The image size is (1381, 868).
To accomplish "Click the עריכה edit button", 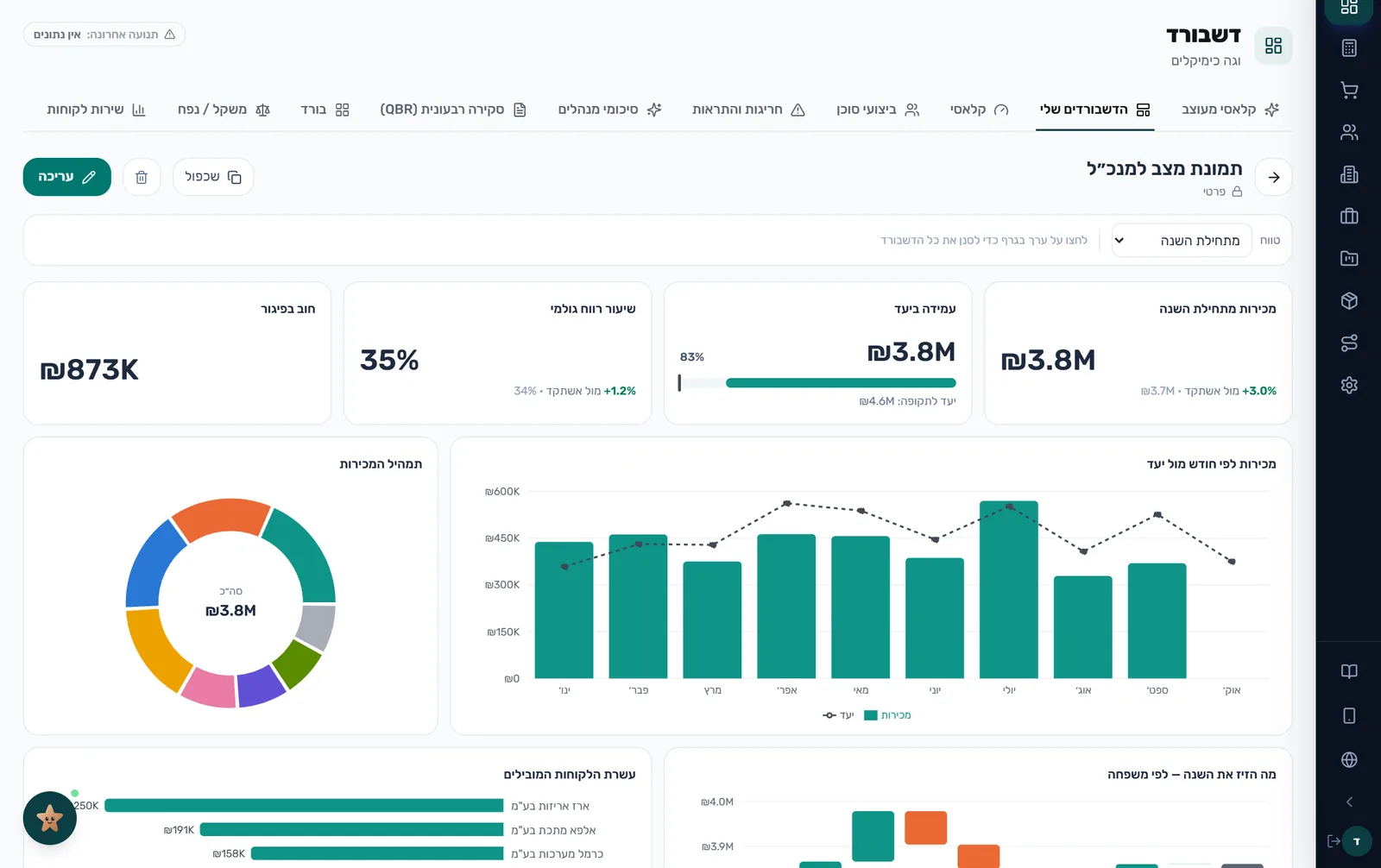I will pos(67,177).
